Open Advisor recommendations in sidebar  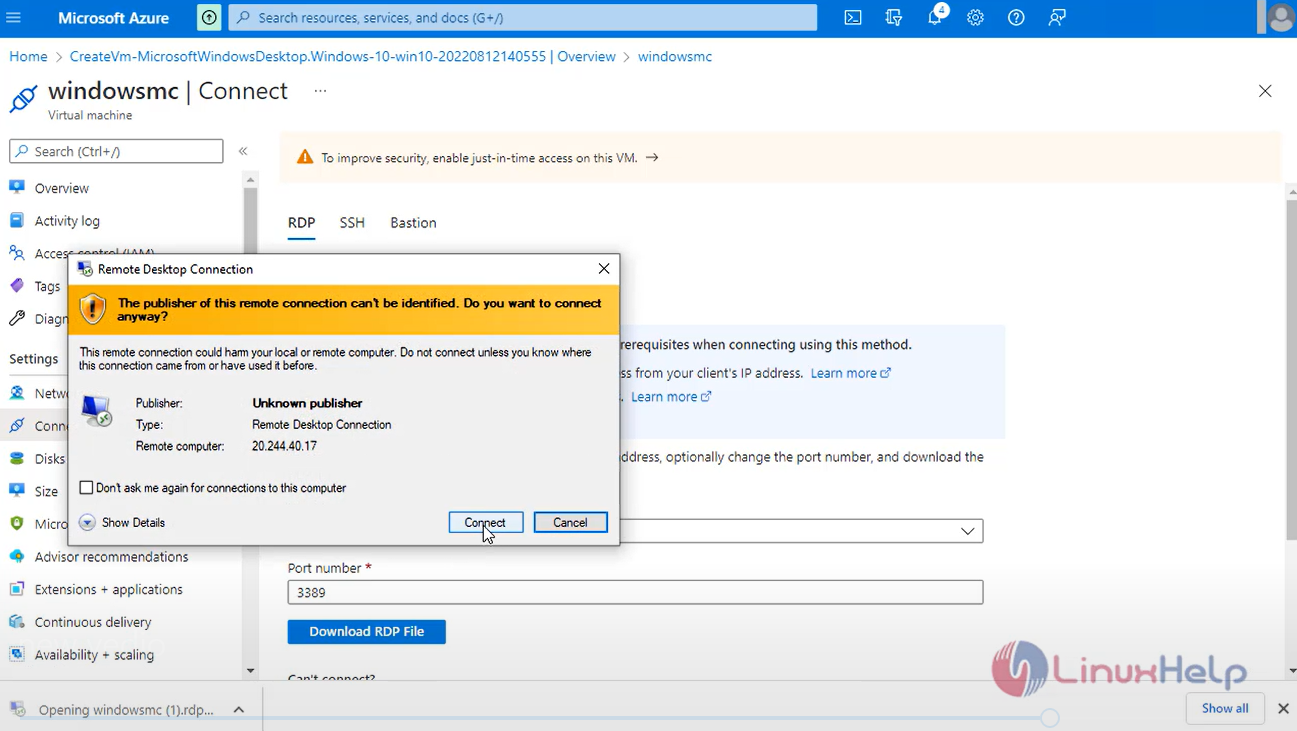click(x=111, y=557)
